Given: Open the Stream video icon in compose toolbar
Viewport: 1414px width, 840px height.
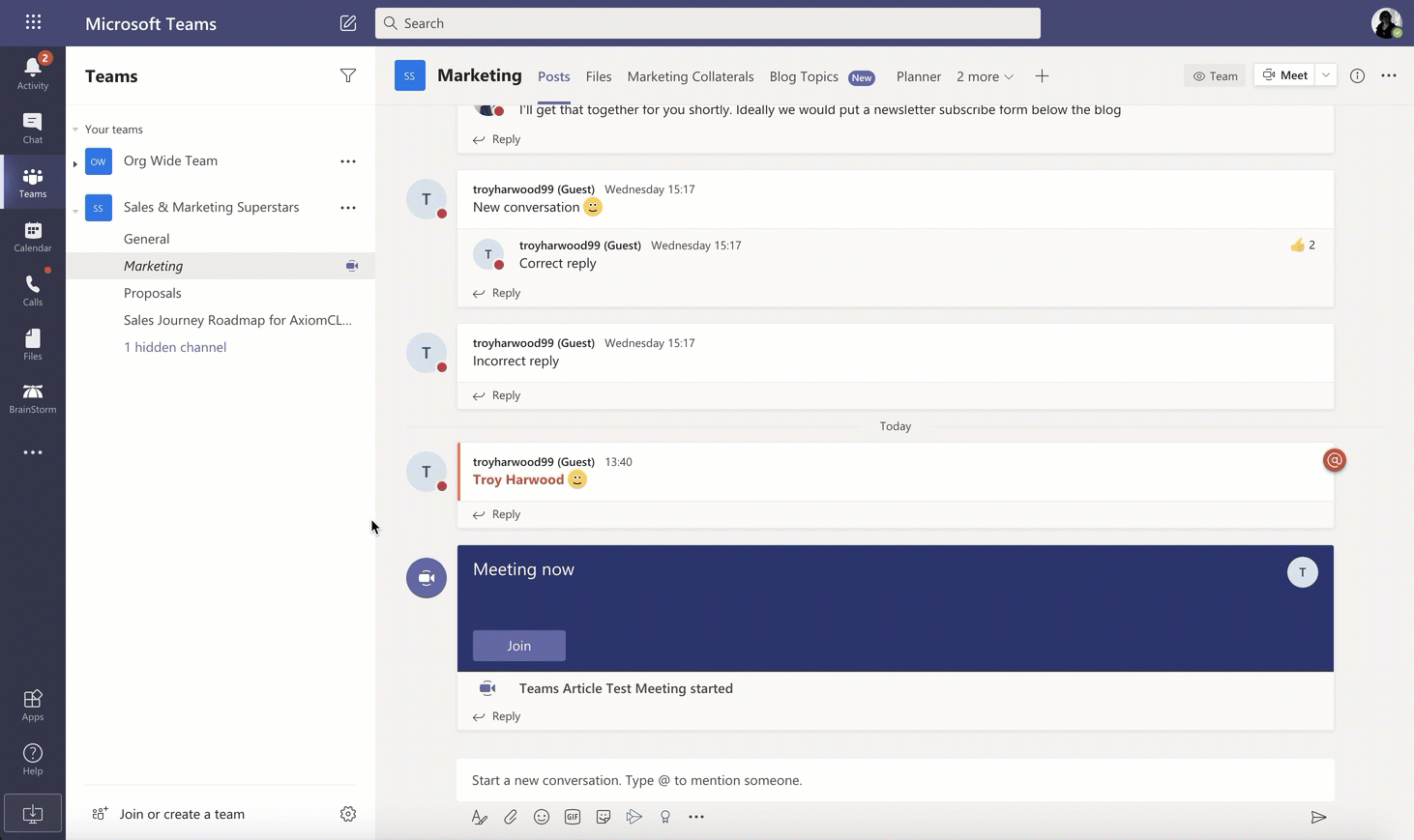Looking at the screenshot, I should [634, 817].
